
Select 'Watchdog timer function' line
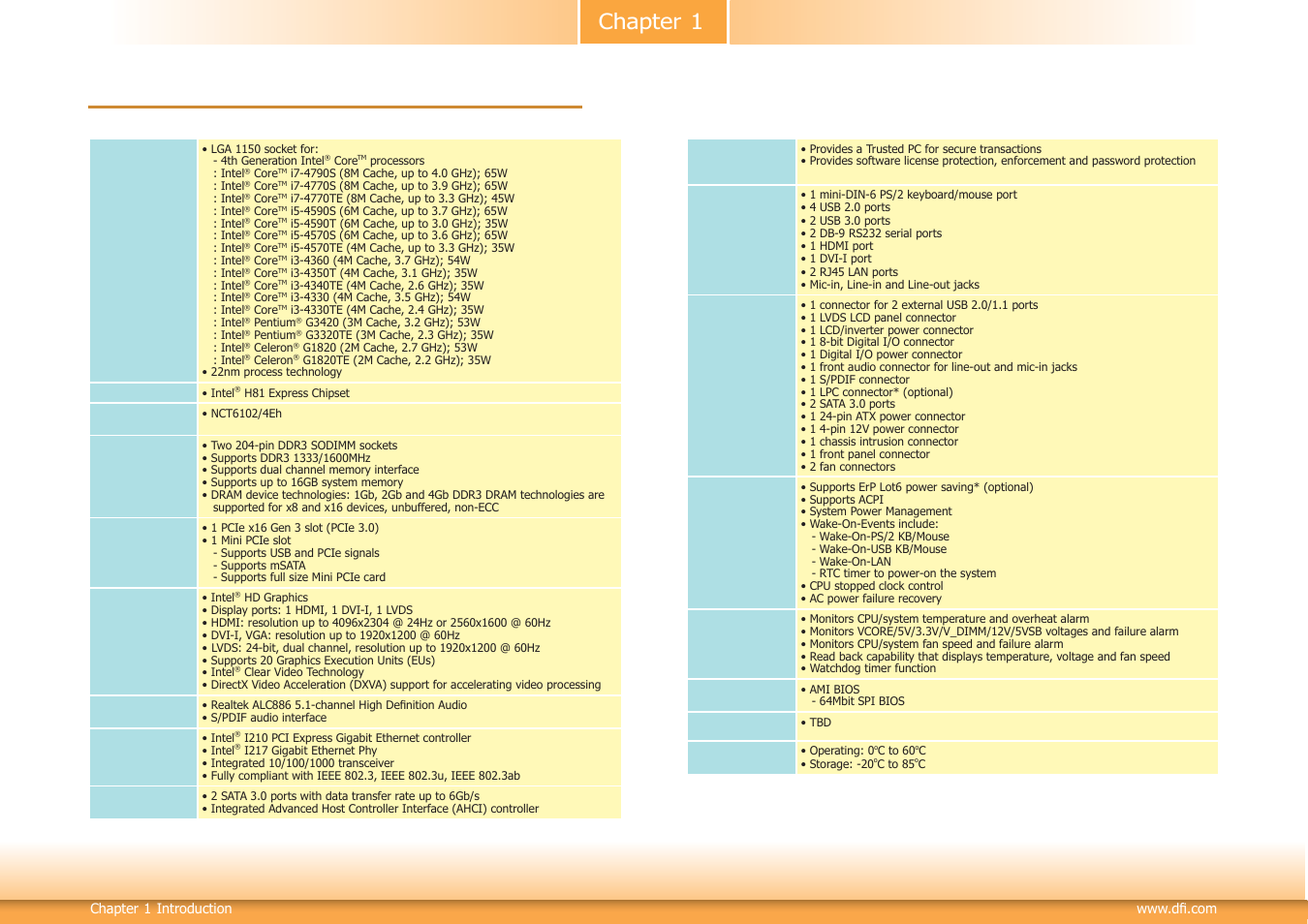click(868, 668)
